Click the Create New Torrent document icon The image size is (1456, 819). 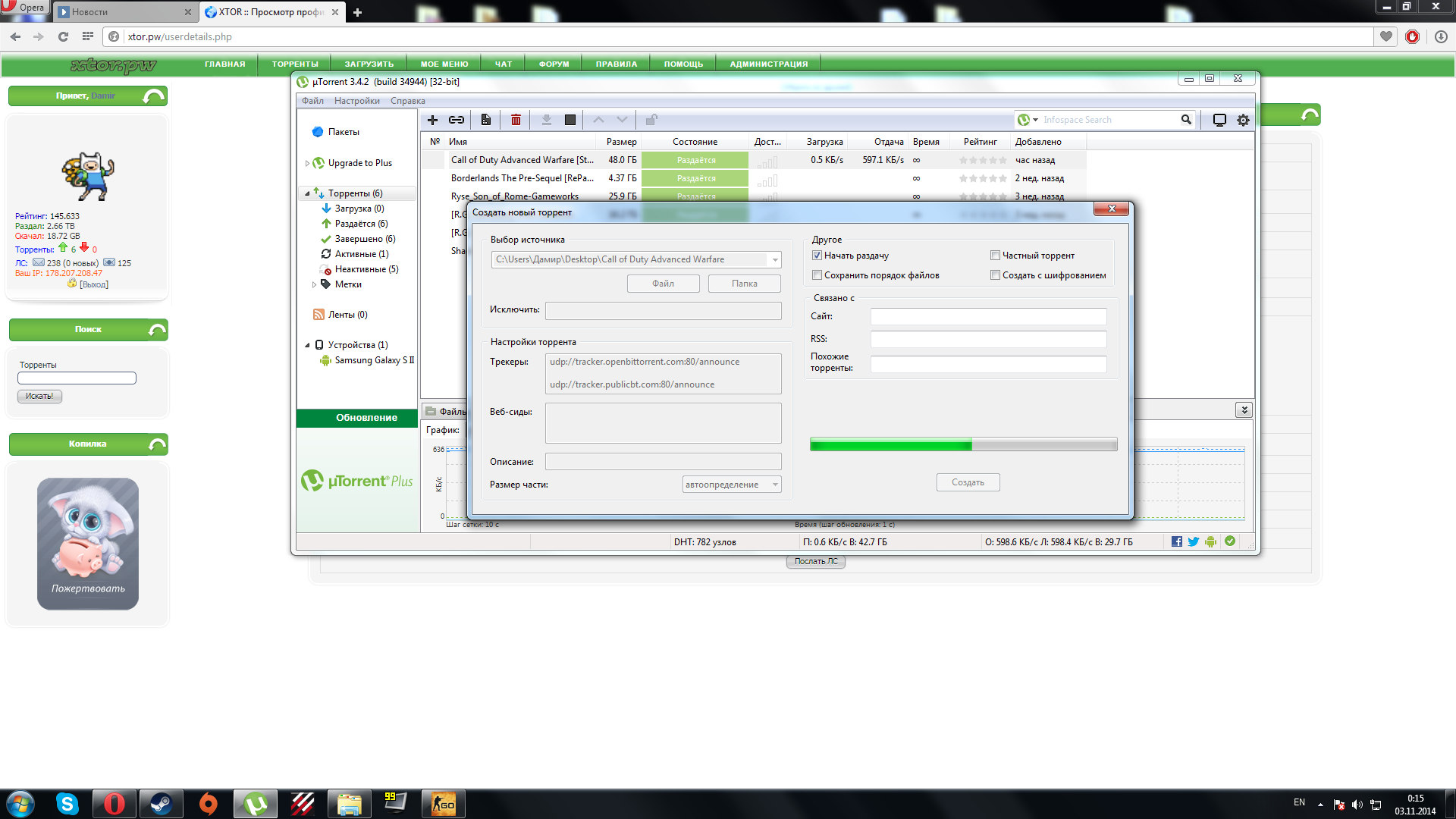[486, 120]
